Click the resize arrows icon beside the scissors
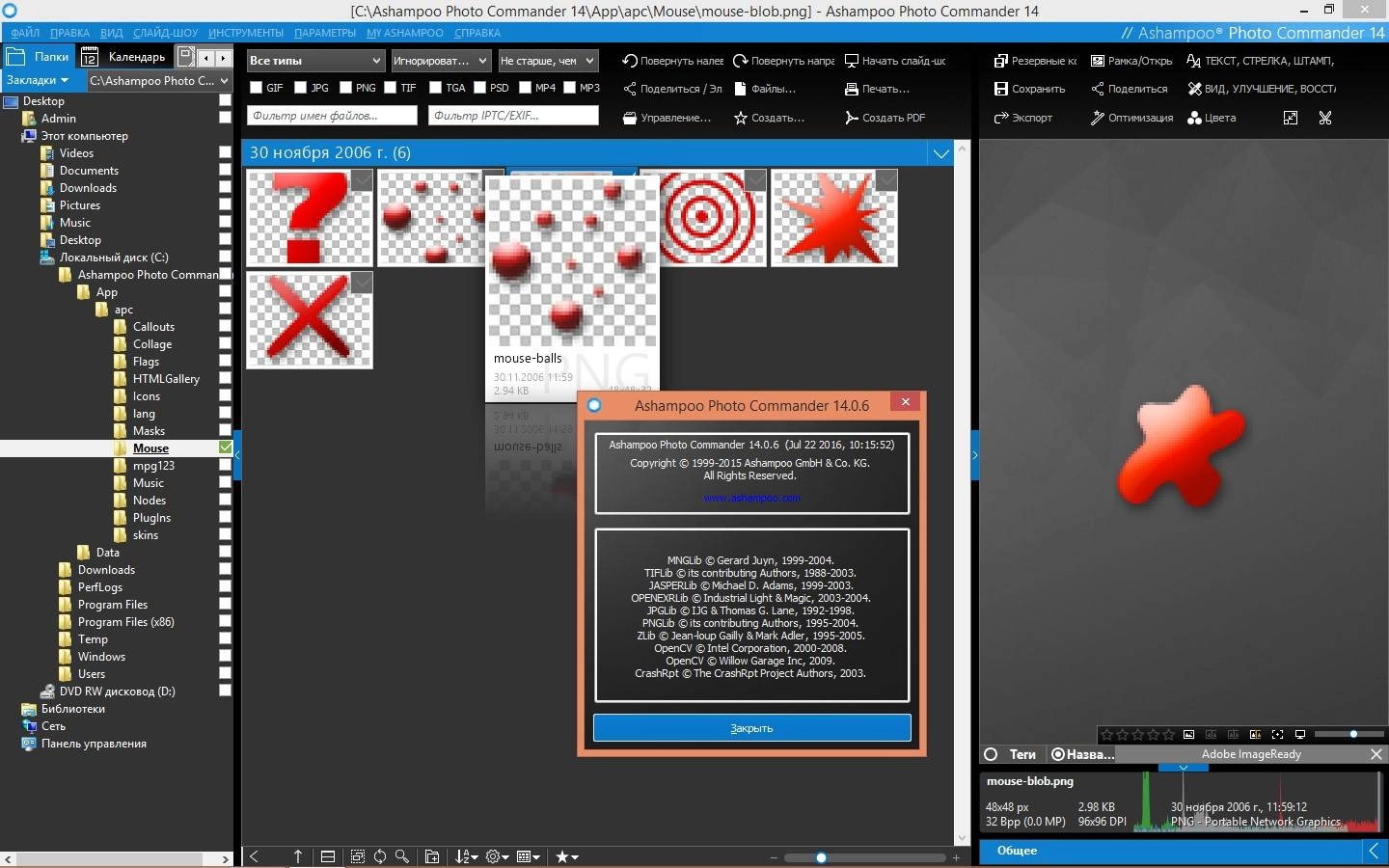 point(1291,118)
